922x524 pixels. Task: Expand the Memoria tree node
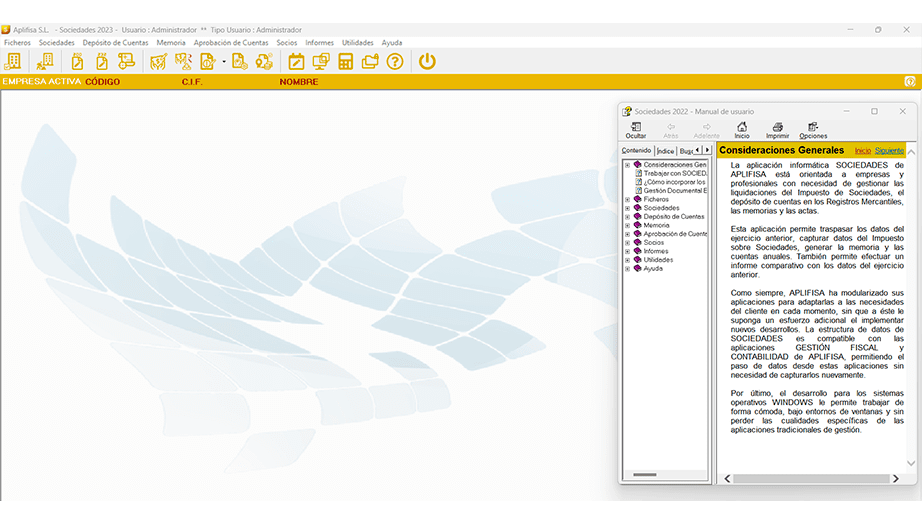[627, 225]
